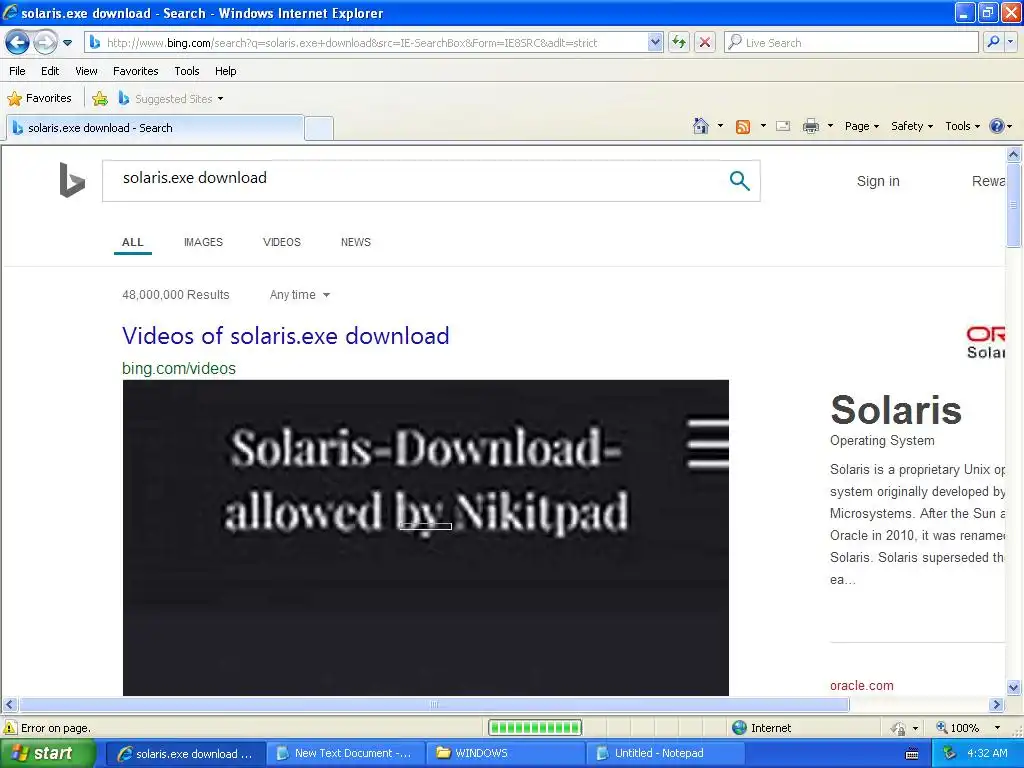The image size is (1024, 768).
Task: Click the horizontal scrollbar left arrow
Action: (9, 705)
